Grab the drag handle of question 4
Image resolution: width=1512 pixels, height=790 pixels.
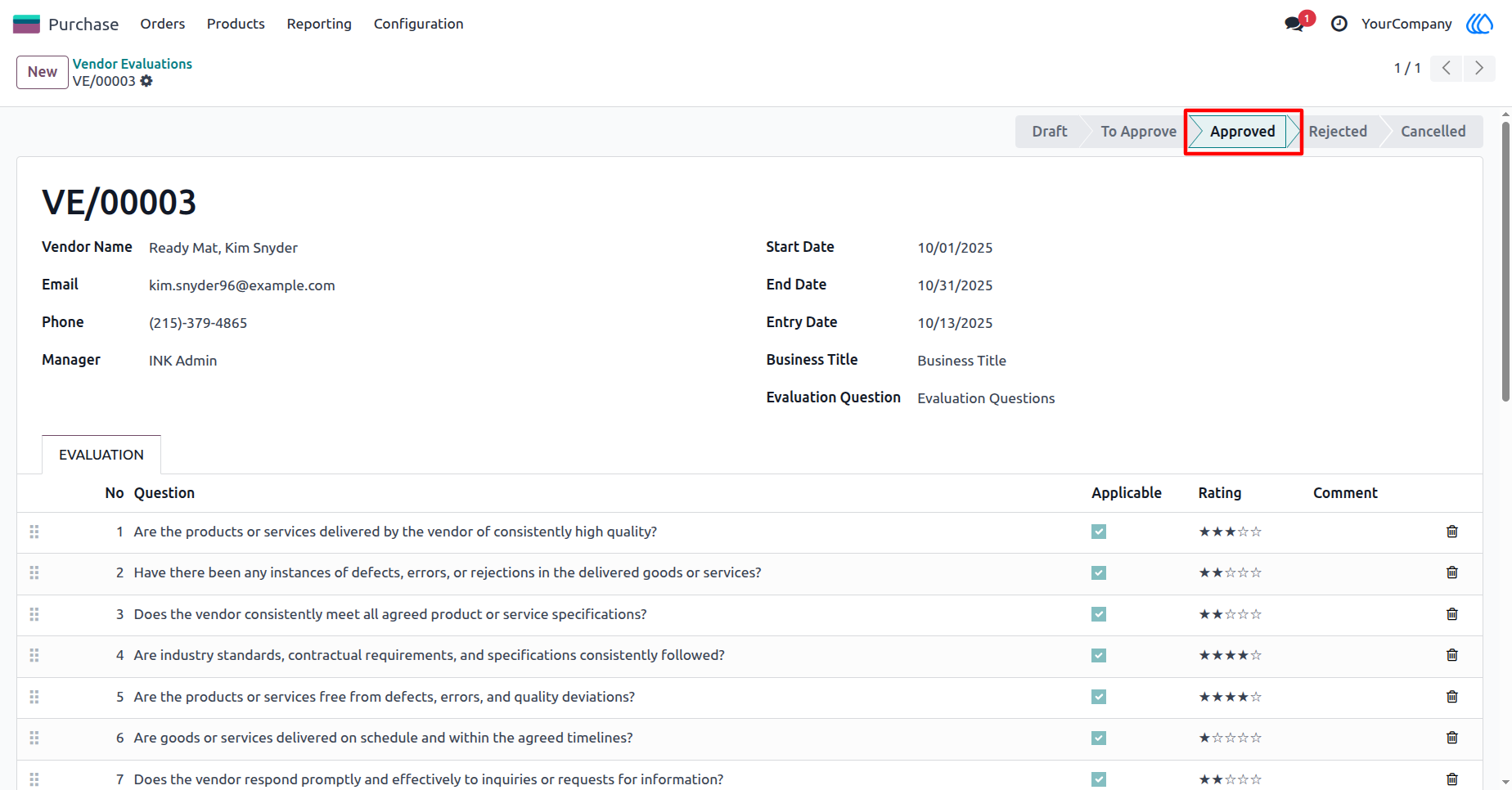[34, 655]
